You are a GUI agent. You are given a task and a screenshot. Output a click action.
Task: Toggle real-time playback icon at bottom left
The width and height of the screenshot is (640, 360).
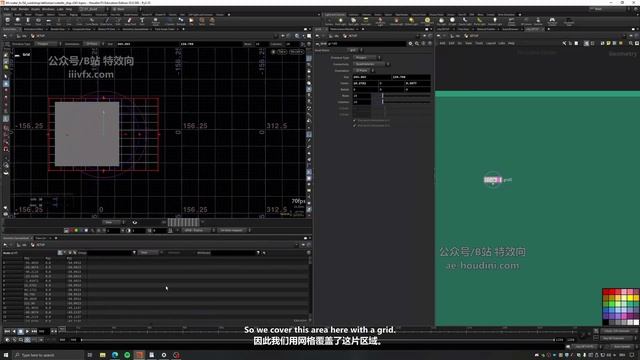click(x=7, y=340)
